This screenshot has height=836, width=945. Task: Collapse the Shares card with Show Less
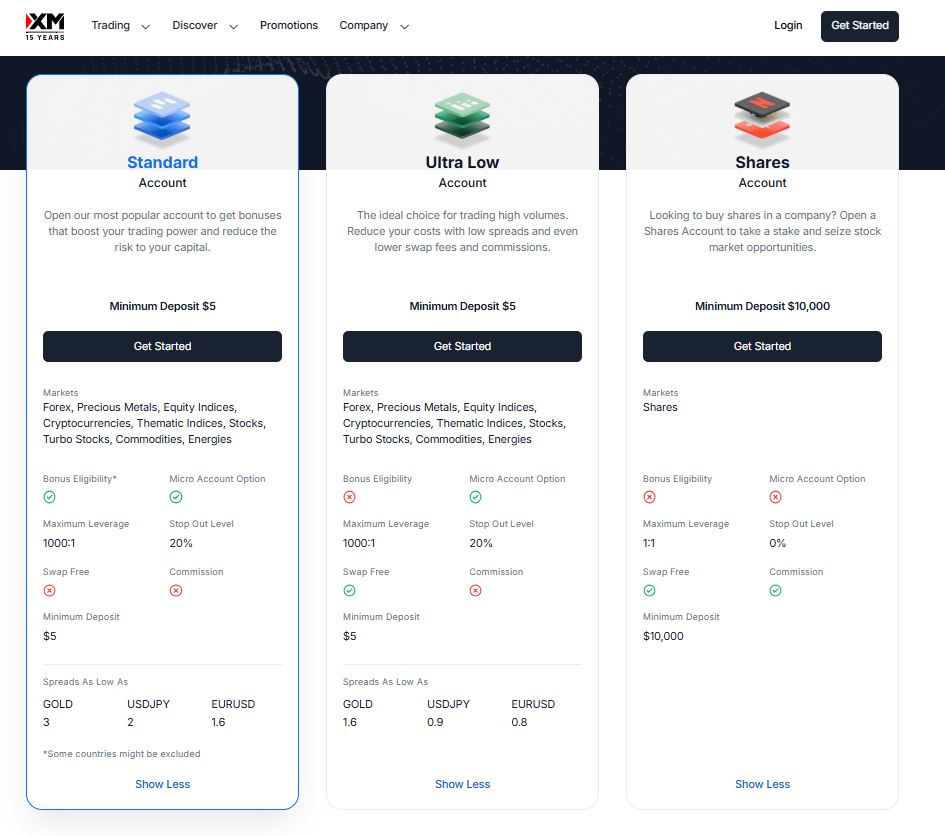pyautogui.click(x=762, y=784)
